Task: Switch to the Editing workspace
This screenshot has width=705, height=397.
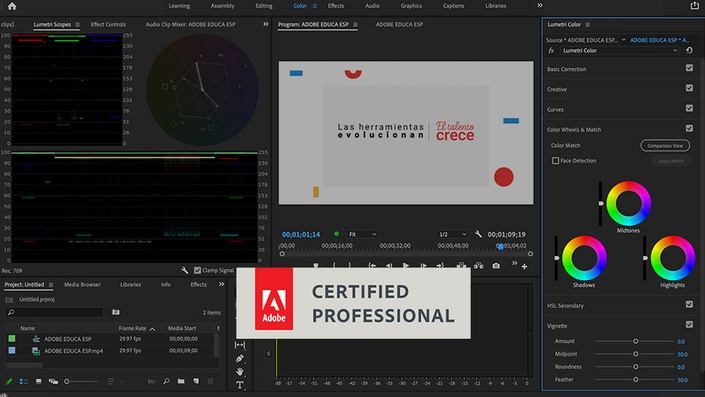Action: tap(264, 6)
